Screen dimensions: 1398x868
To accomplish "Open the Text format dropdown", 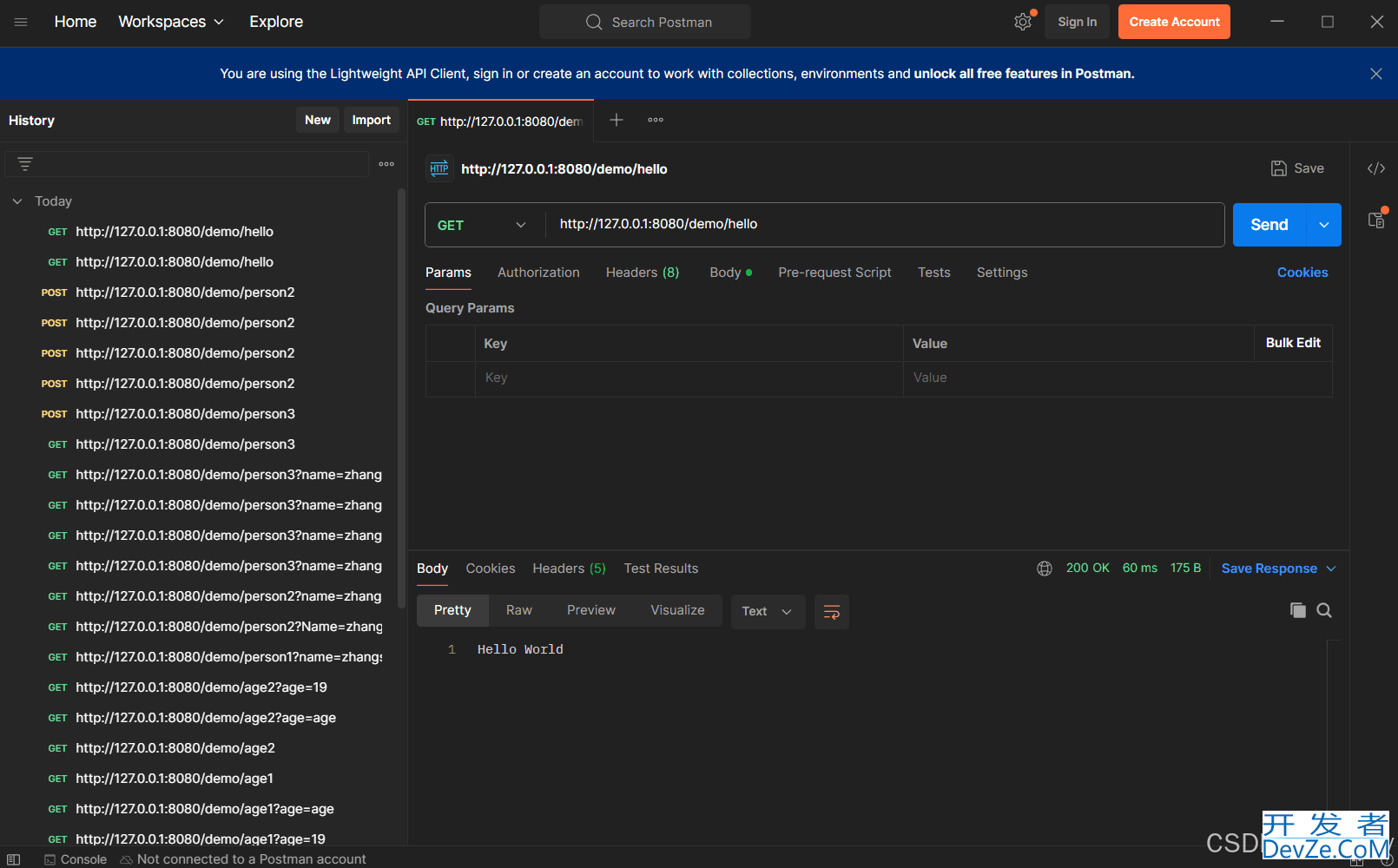I will [768, 612].
